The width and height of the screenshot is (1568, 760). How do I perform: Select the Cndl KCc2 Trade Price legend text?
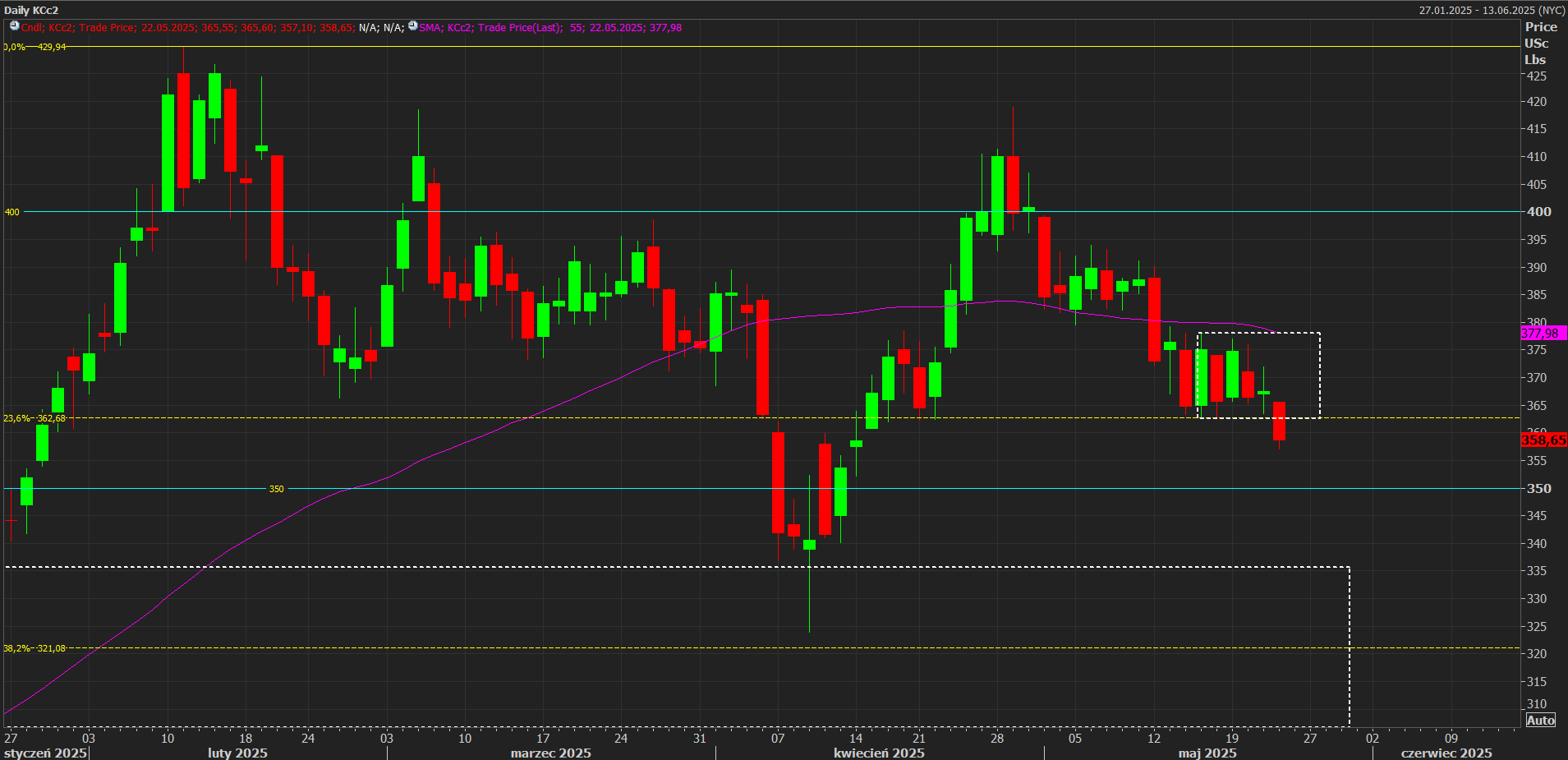point(189,28)
